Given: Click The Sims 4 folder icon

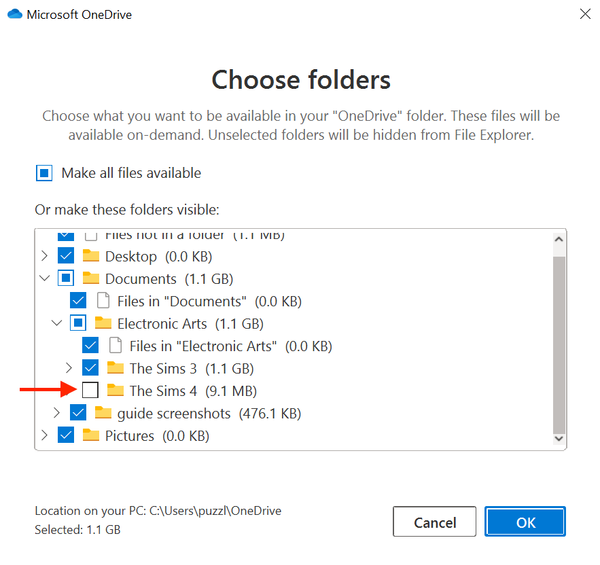Looking at the screenshot, I should [115, 391].
